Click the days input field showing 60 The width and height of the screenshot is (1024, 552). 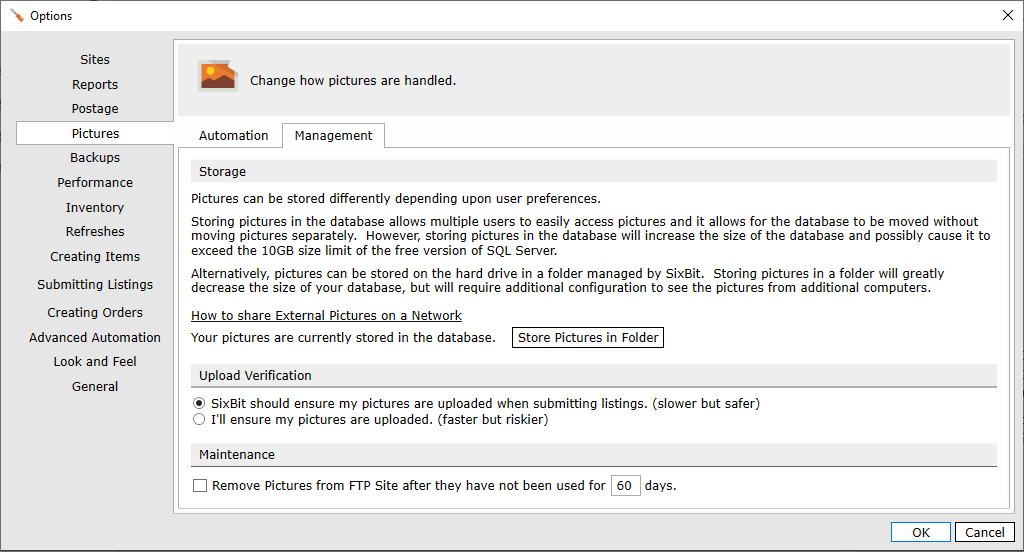(x=625, y=485)
